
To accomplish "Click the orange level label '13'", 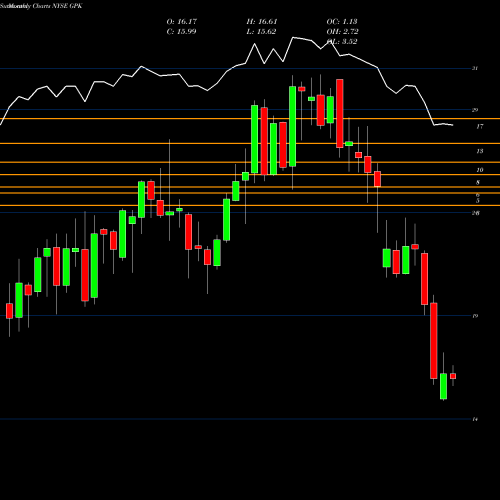I will point(480,151).
